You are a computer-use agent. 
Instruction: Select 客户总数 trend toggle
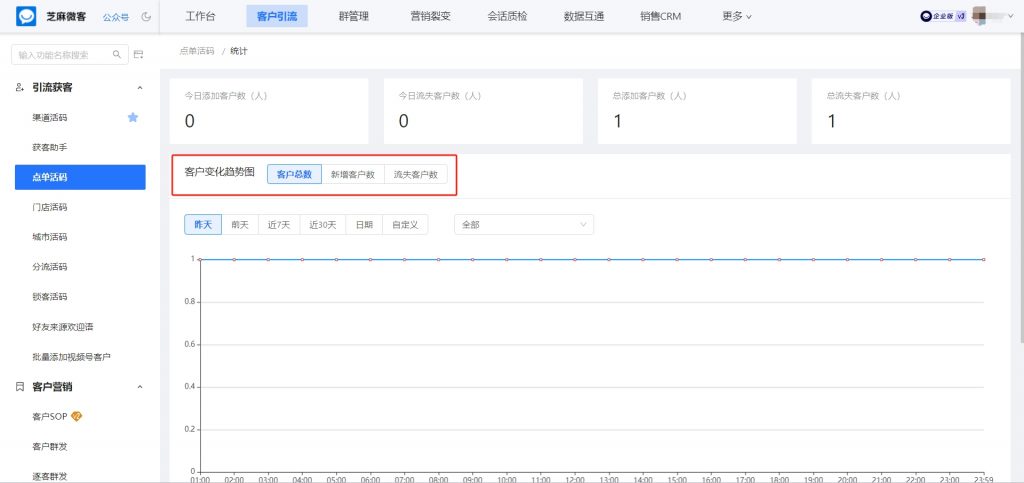(x=294, y=174)
